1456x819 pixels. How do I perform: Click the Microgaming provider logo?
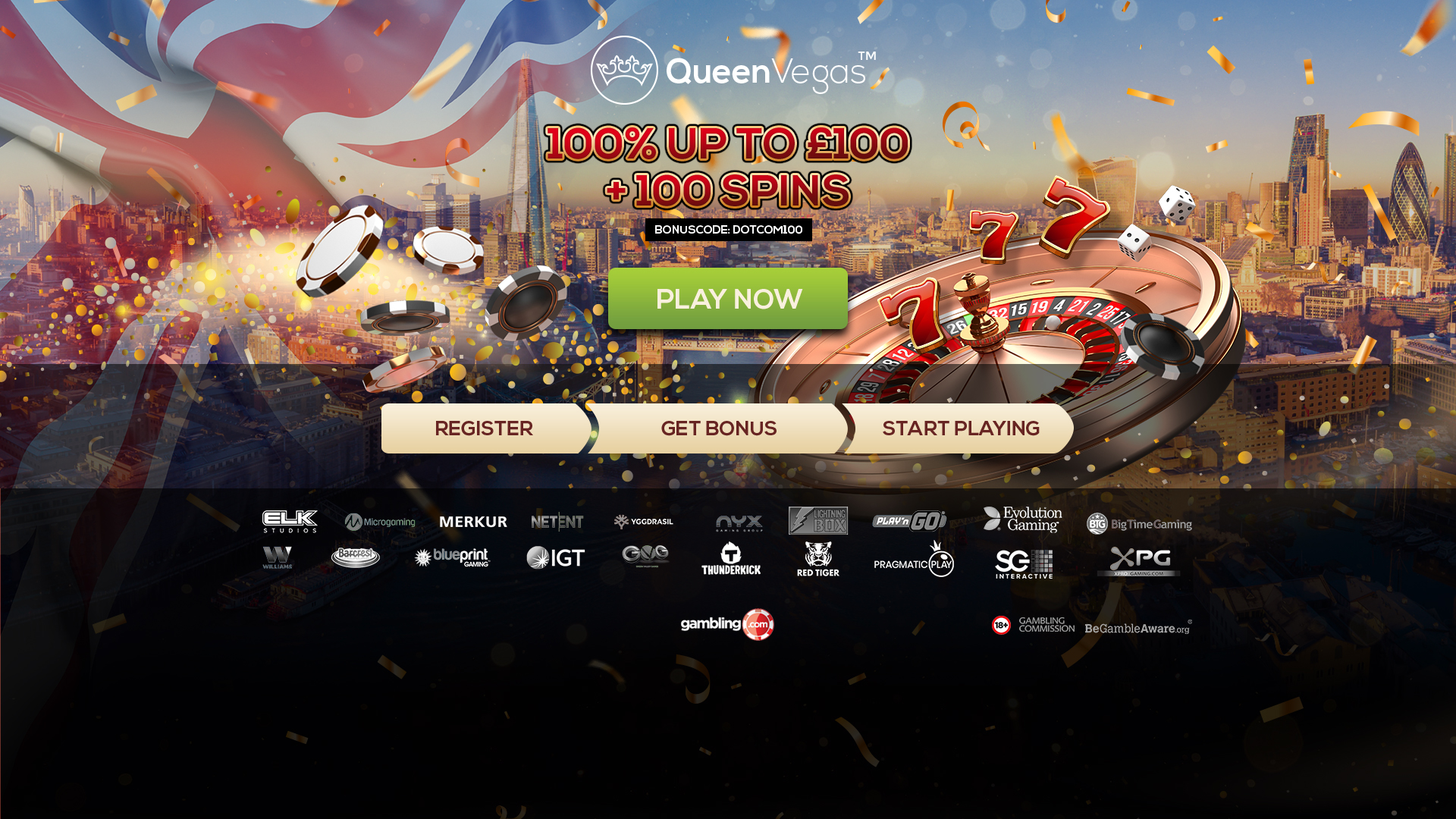coord(380,522)
